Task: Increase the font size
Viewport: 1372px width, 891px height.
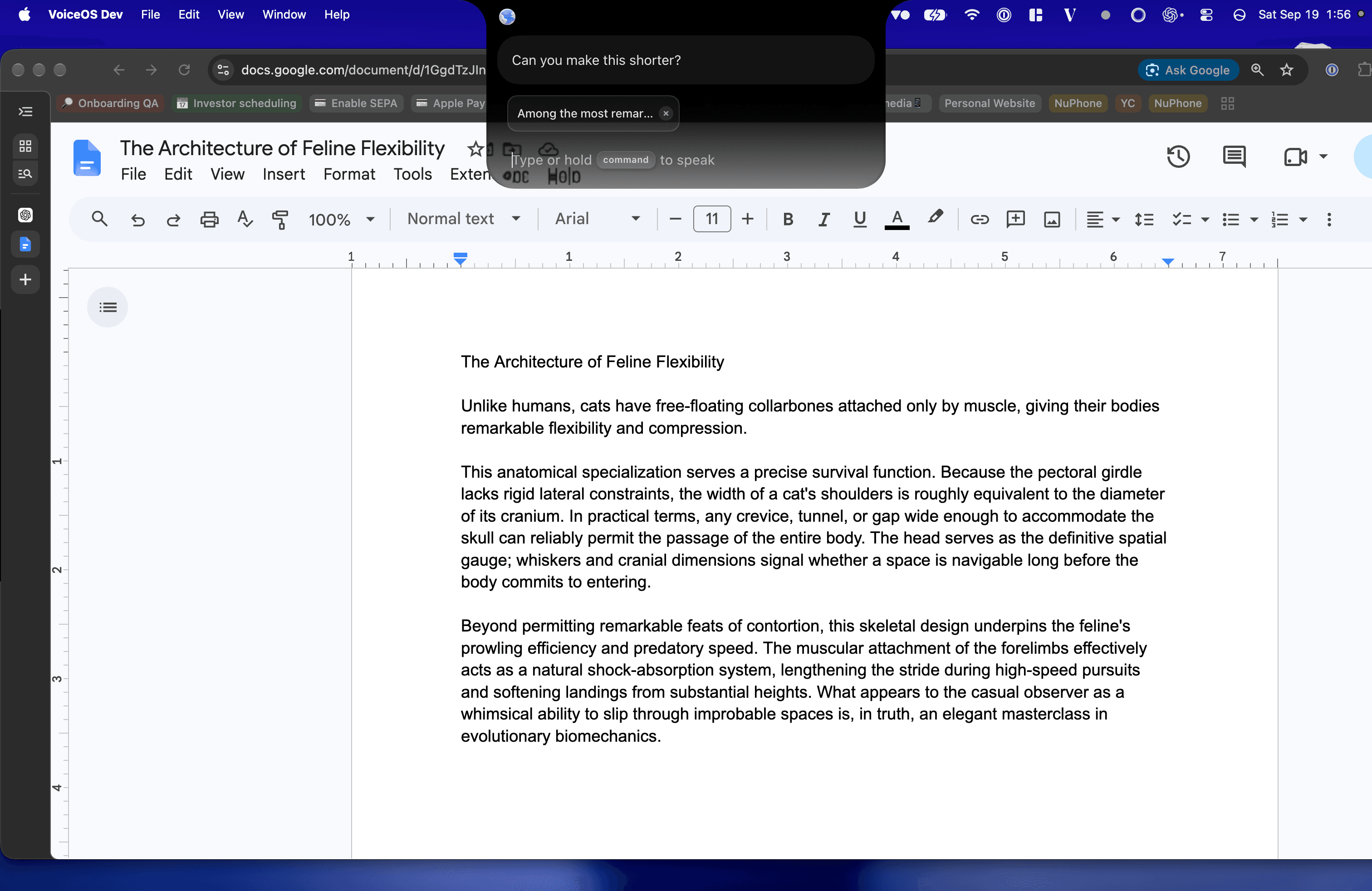Action: (748, 219)
